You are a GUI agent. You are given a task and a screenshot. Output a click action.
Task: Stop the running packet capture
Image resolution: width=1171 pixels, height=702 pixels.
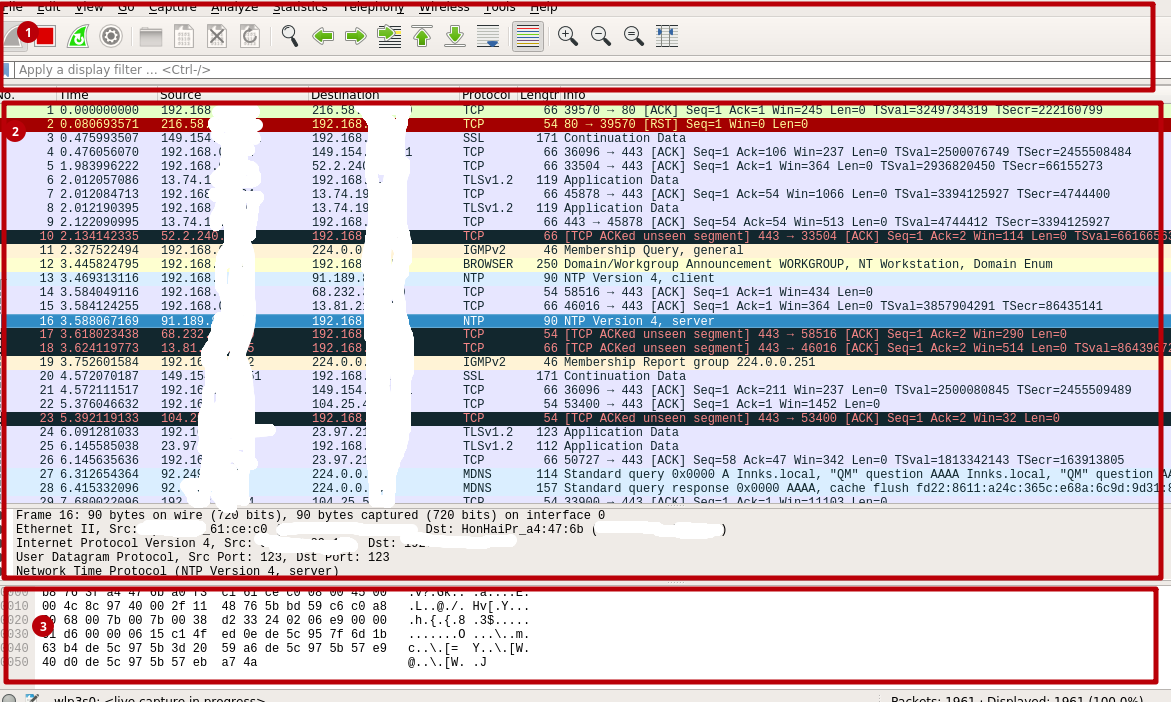(44, 36)
